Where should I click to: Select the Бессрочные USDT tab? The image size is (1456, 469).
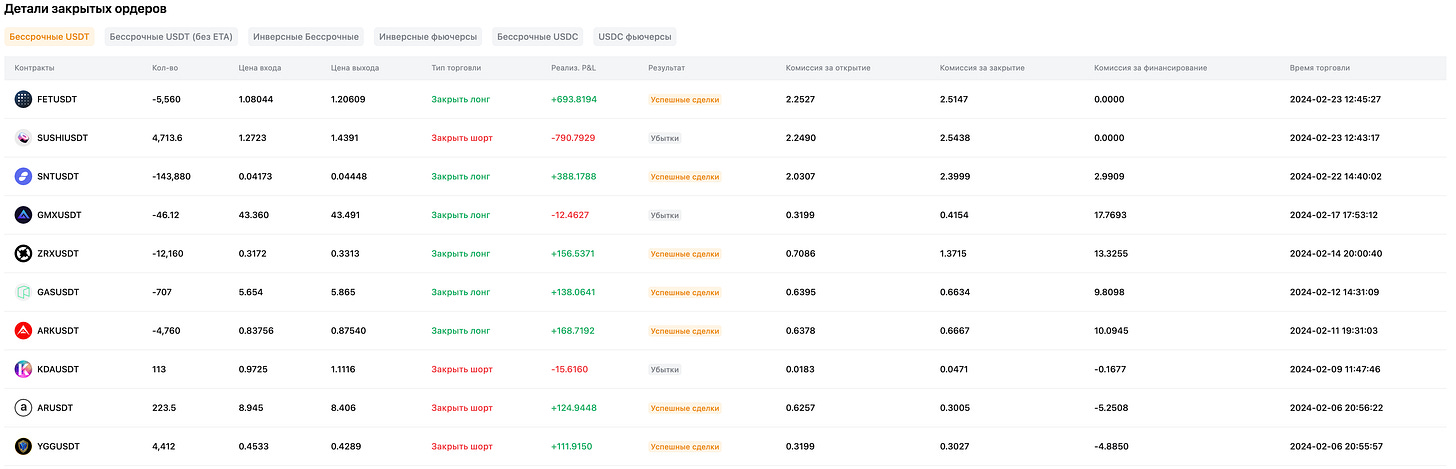click(x=49, y=37)
